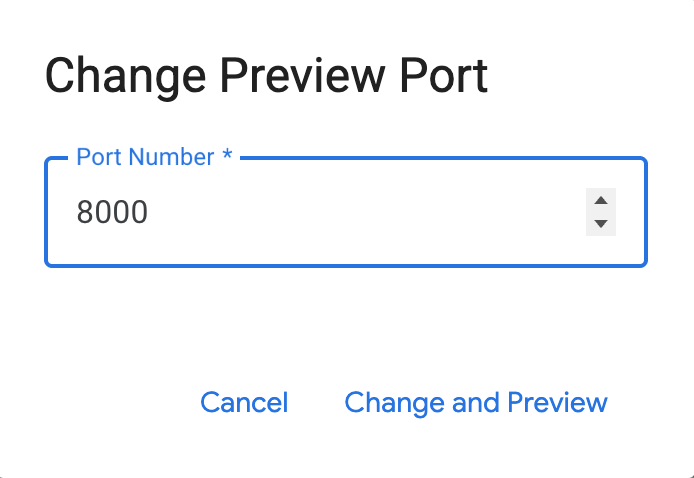Select the Port Number * field label
694x478 pixels.
154,158
